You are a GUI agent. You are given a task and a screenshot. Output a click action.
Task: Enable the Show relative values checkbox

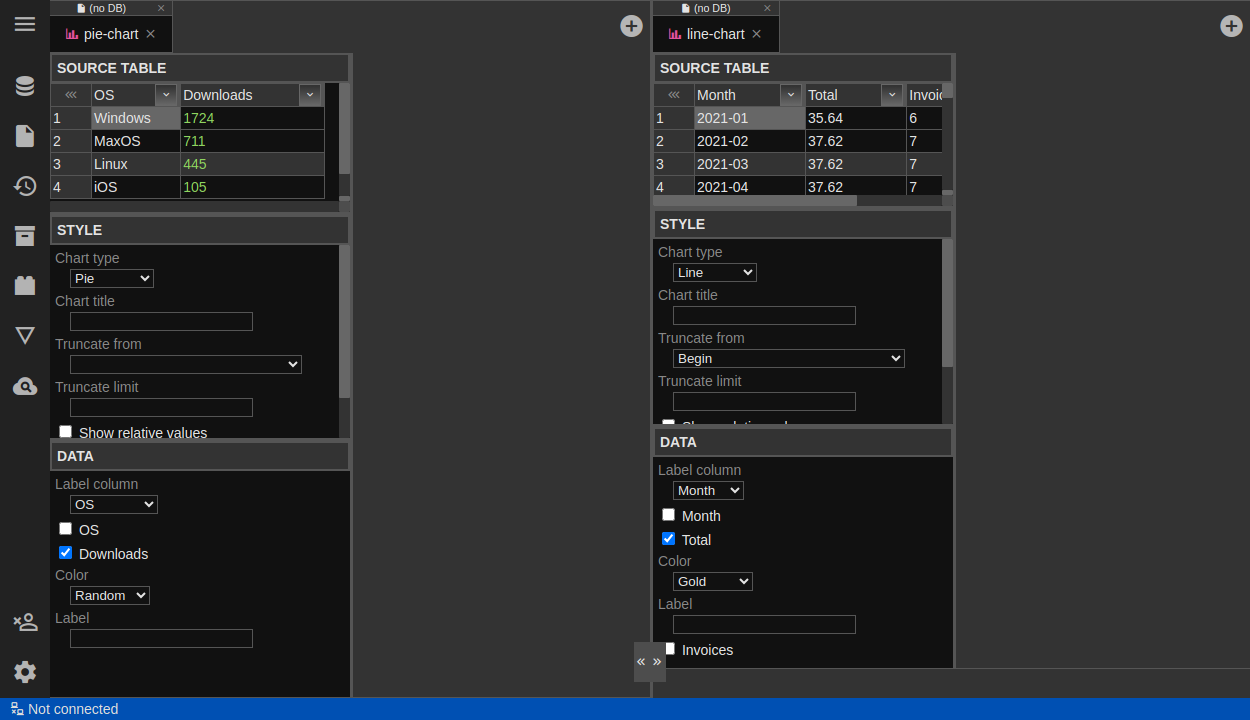[x=66, y=432]
